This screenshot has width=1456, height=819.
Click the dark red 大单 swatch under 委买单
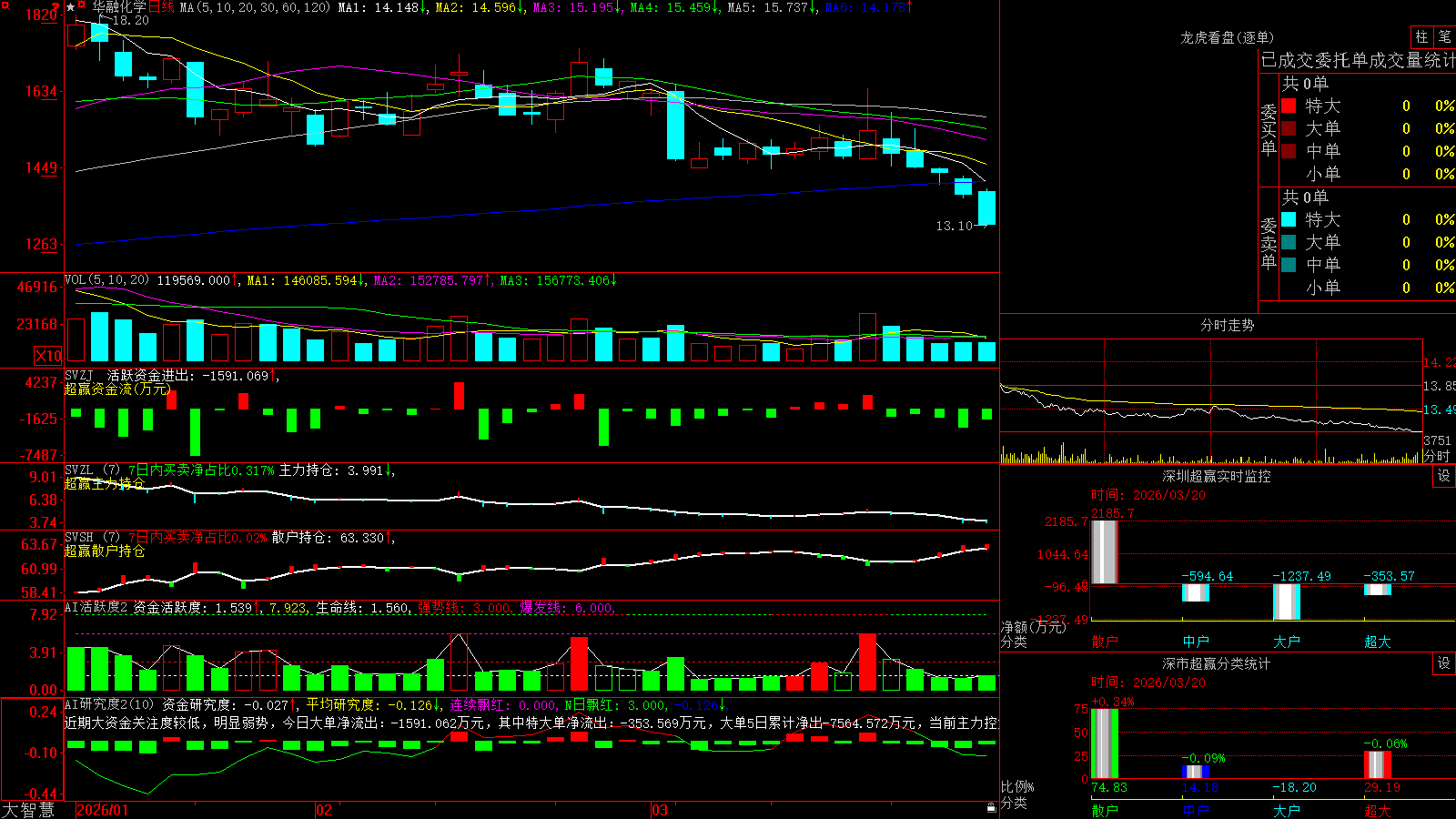(1289, 128)
